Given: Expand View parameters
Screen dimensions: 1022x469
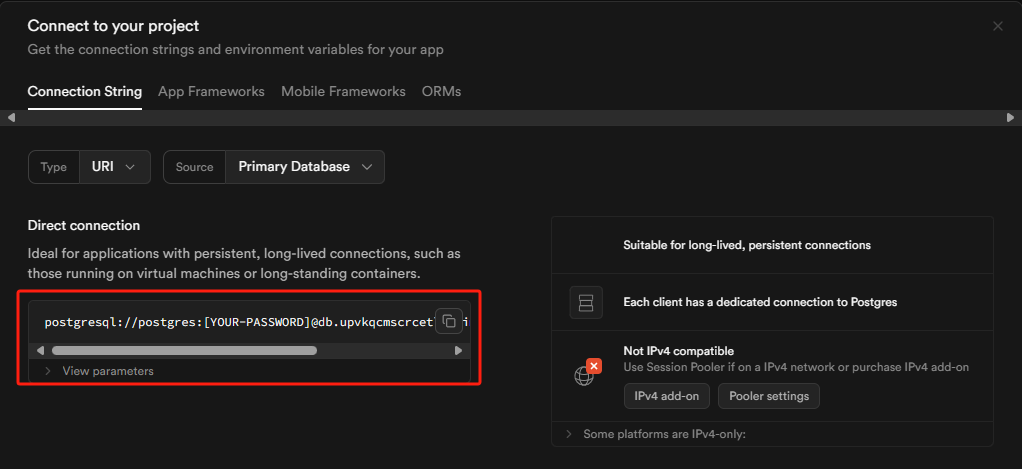Looking at the screenshot, I should (x=99, y=371).
